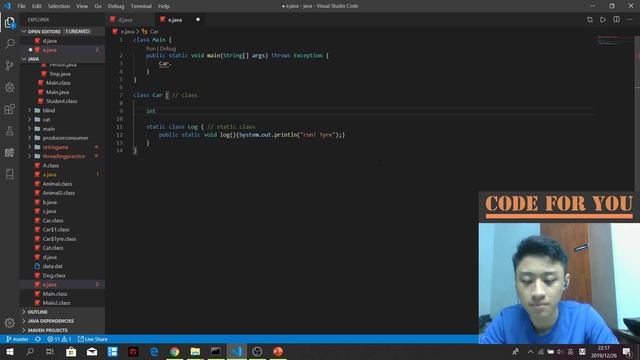Open Main.java in the file tree
The image size is (640, 360).
[x=57, y=92]
